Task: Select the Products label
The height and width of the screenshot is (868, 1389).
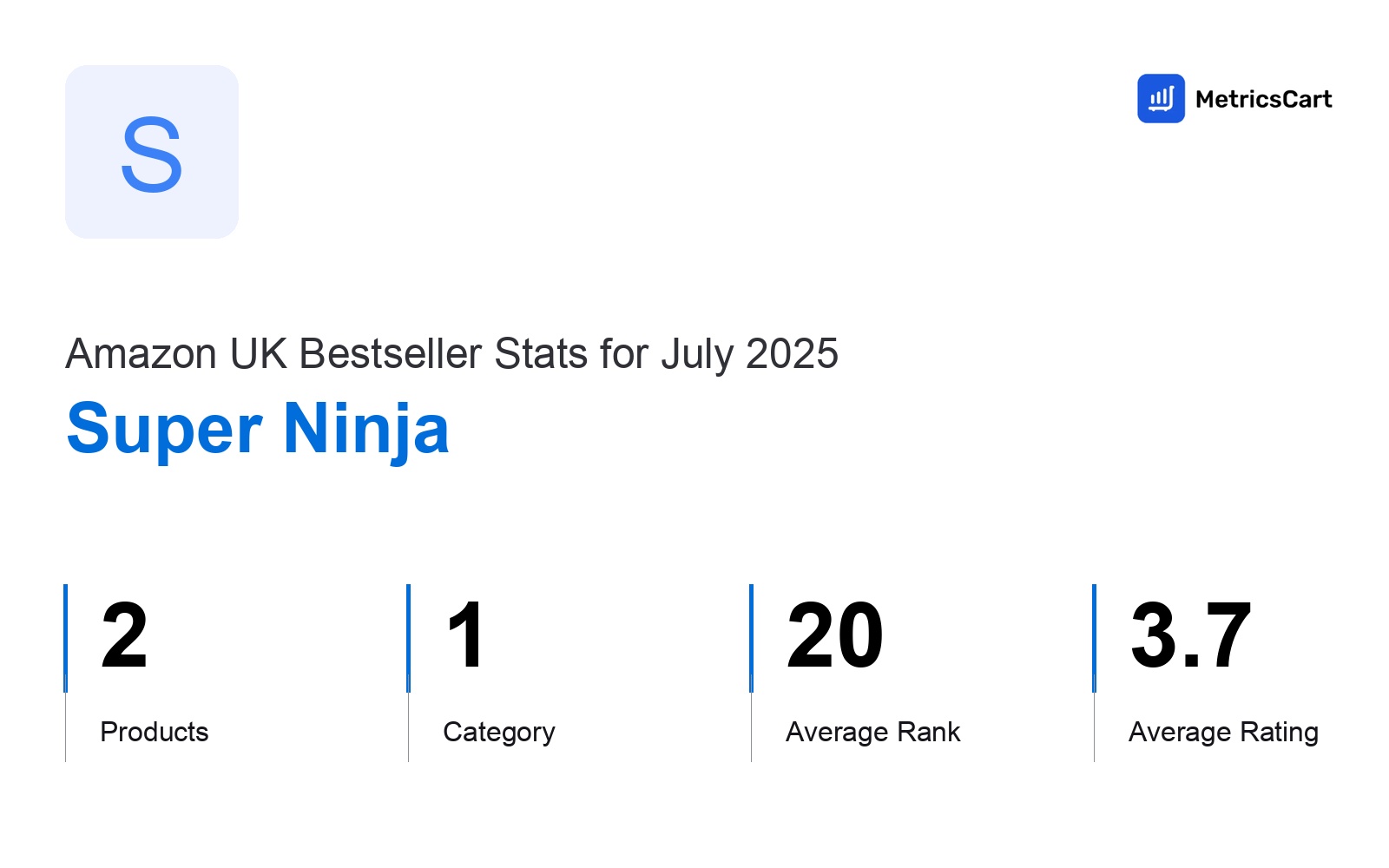Action: (155, 732)
